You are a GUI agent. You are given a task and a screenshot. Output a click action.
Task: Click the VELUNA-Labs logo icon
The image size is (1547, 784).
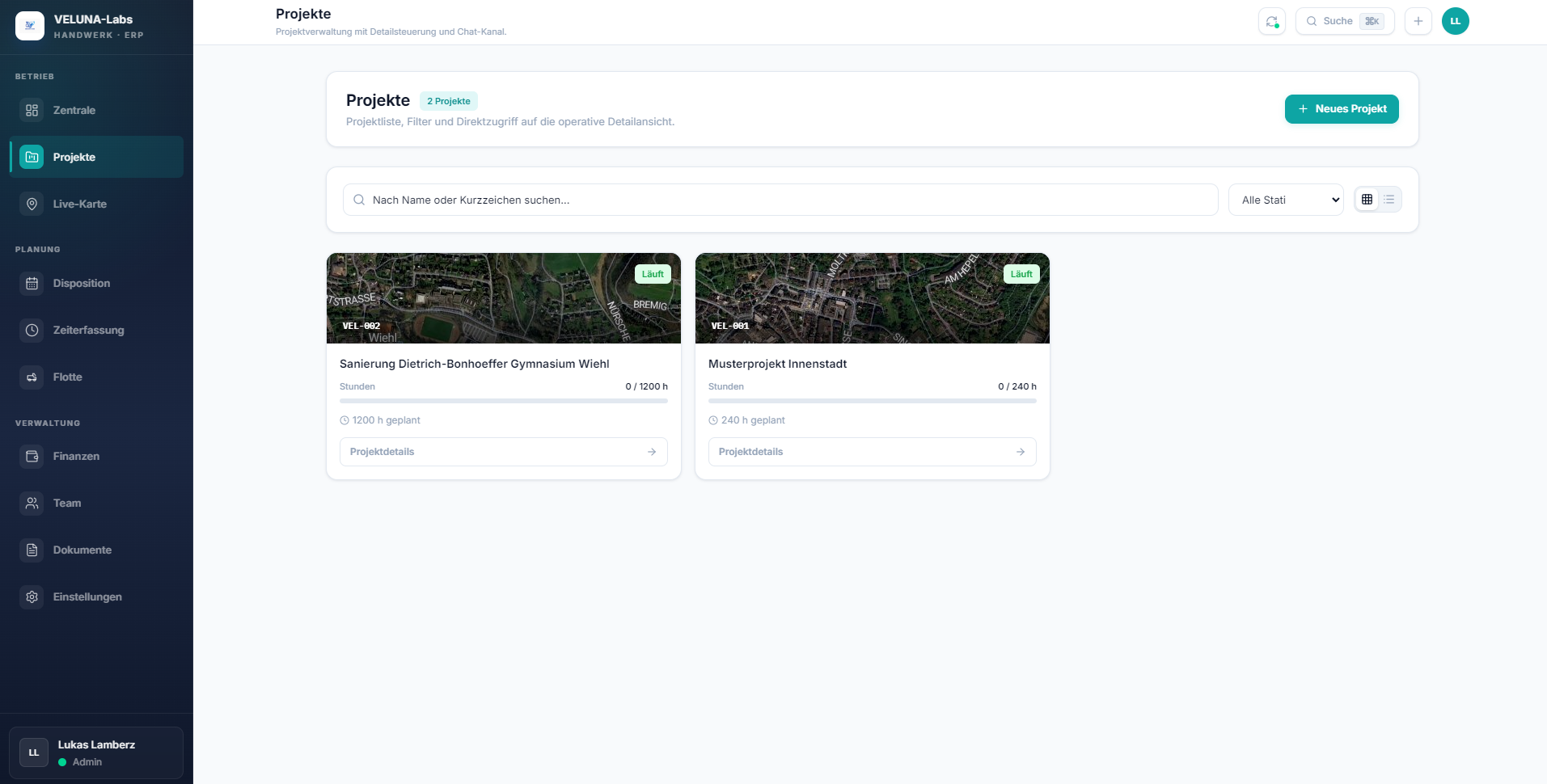tap(30, 26)
